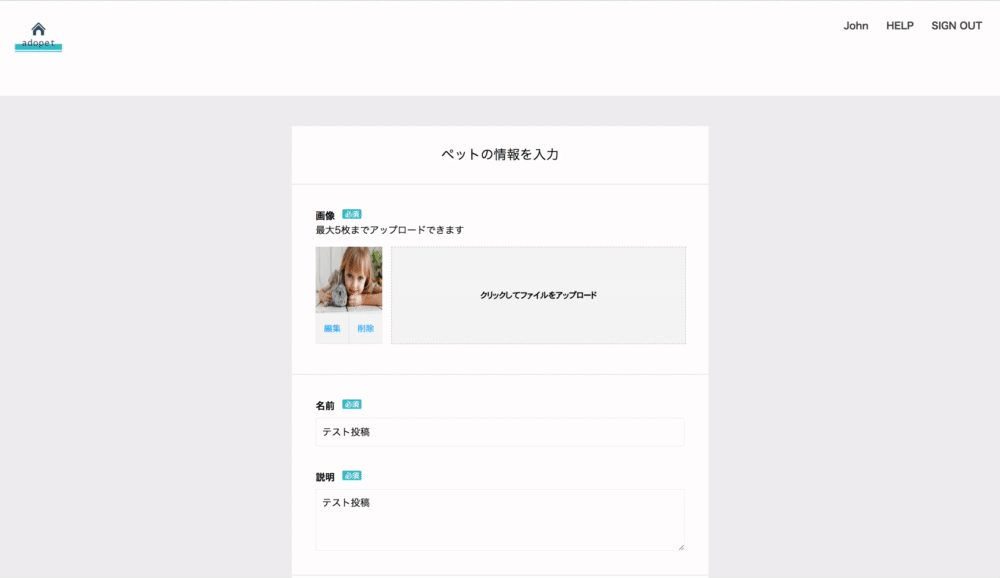Open the HELP page from the navigation bar

coord(899,25)
